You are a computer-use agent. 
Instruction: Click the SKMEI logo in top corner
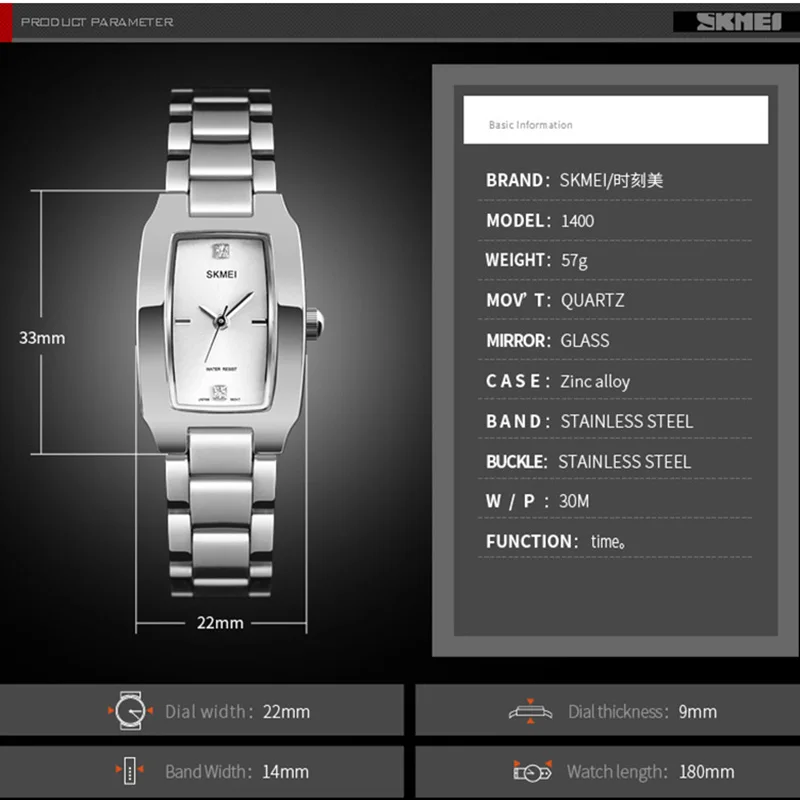tap(738, 22)
